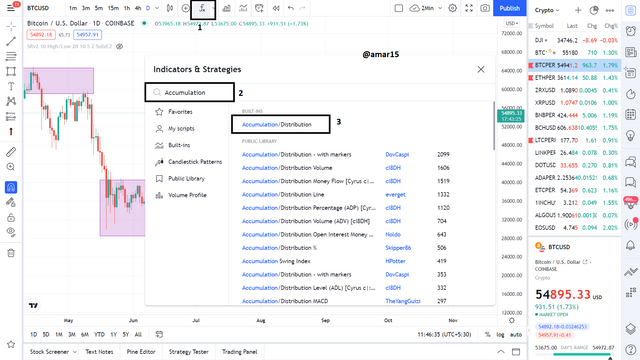Set chart range to 5Y

126,335
